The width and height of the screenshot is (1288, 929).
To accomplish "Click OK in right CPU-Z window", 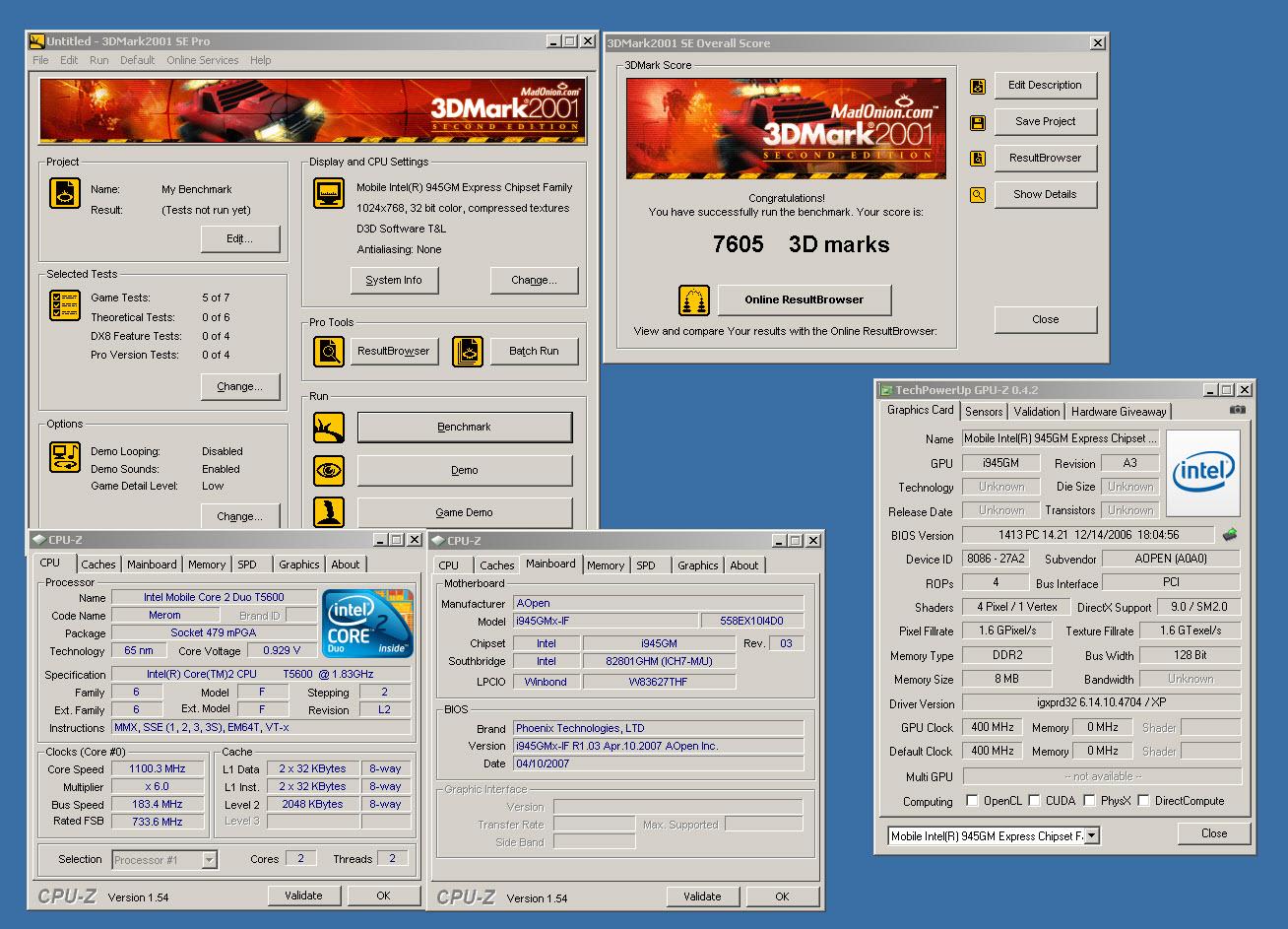I will click(x=782, y=896).
